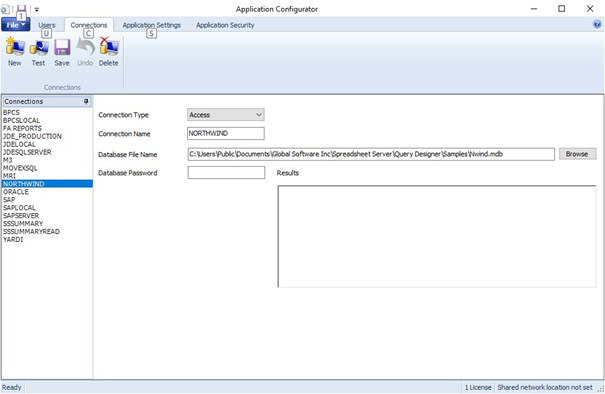Minimize the Application Configurator window
The height and width of the screenshot is (394, 605).
point(534,9)
